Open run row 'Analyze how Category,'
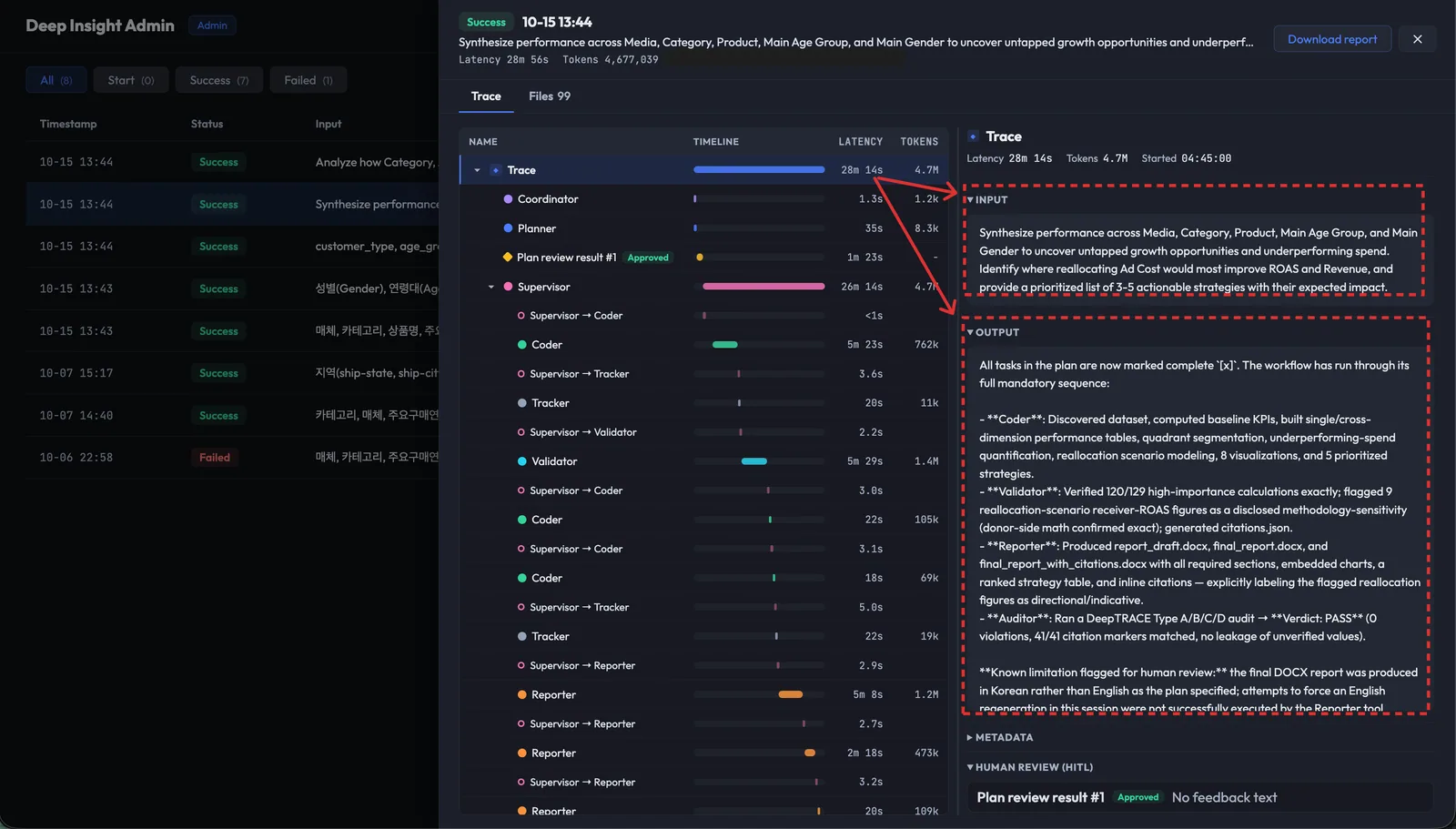Image resolution: width=1456 pixels, height=829 pixels. pos(232,162)
